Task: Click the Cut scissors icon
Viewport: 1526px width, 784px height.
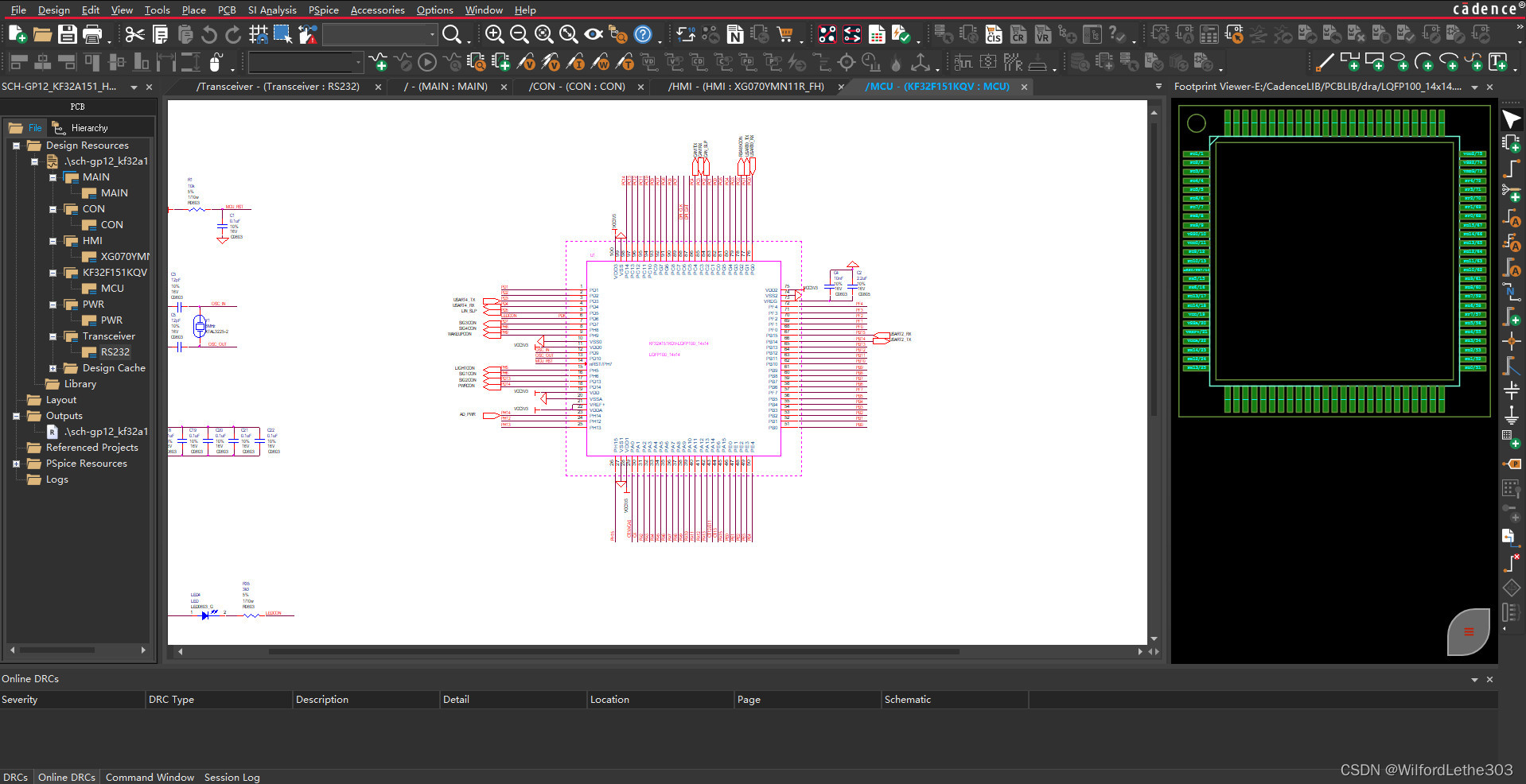Action: (x=134, y=34)
